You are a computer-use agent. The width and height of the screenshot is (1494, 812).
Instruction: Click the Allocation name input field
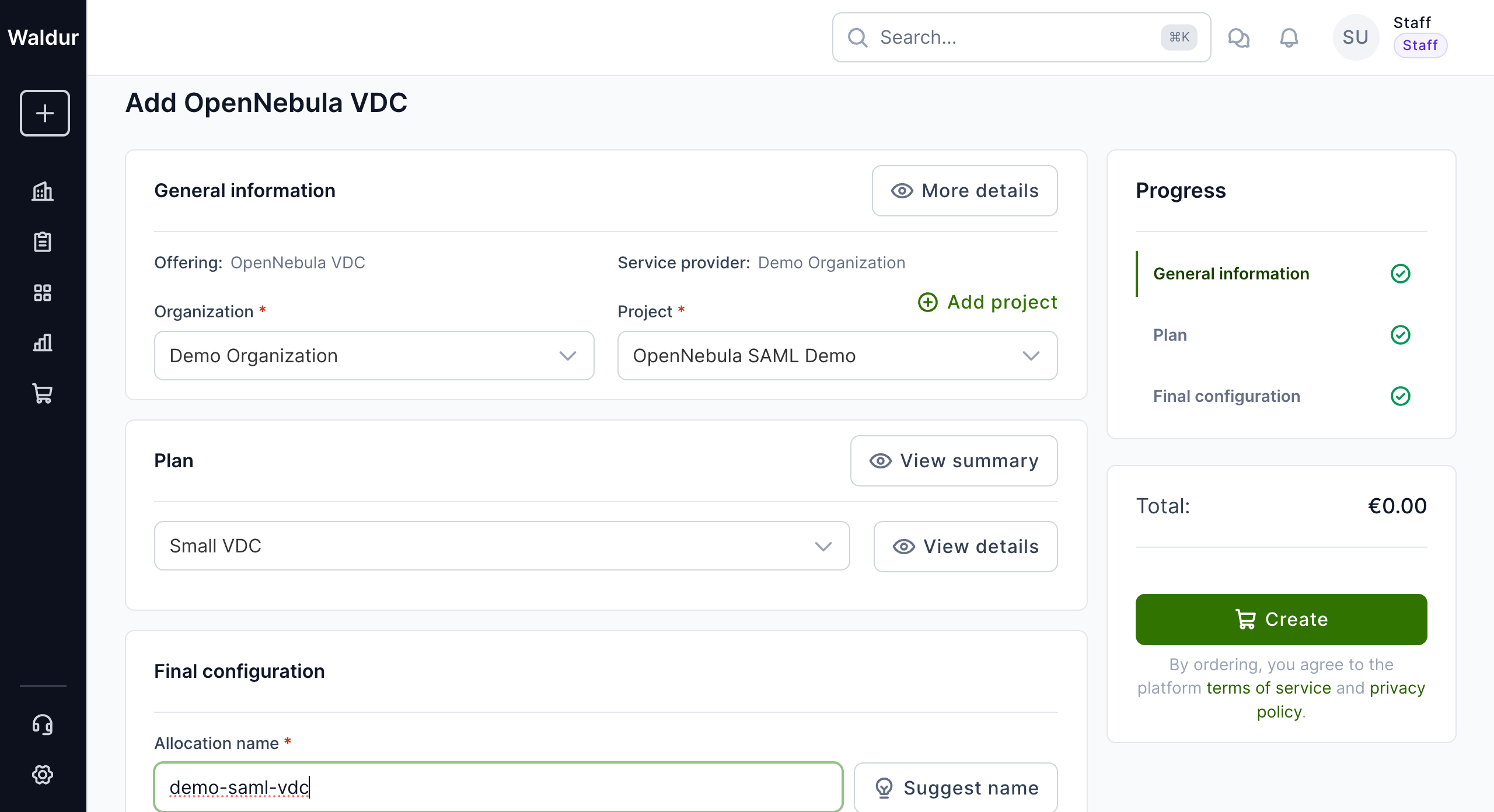click(x=498, y=787)
